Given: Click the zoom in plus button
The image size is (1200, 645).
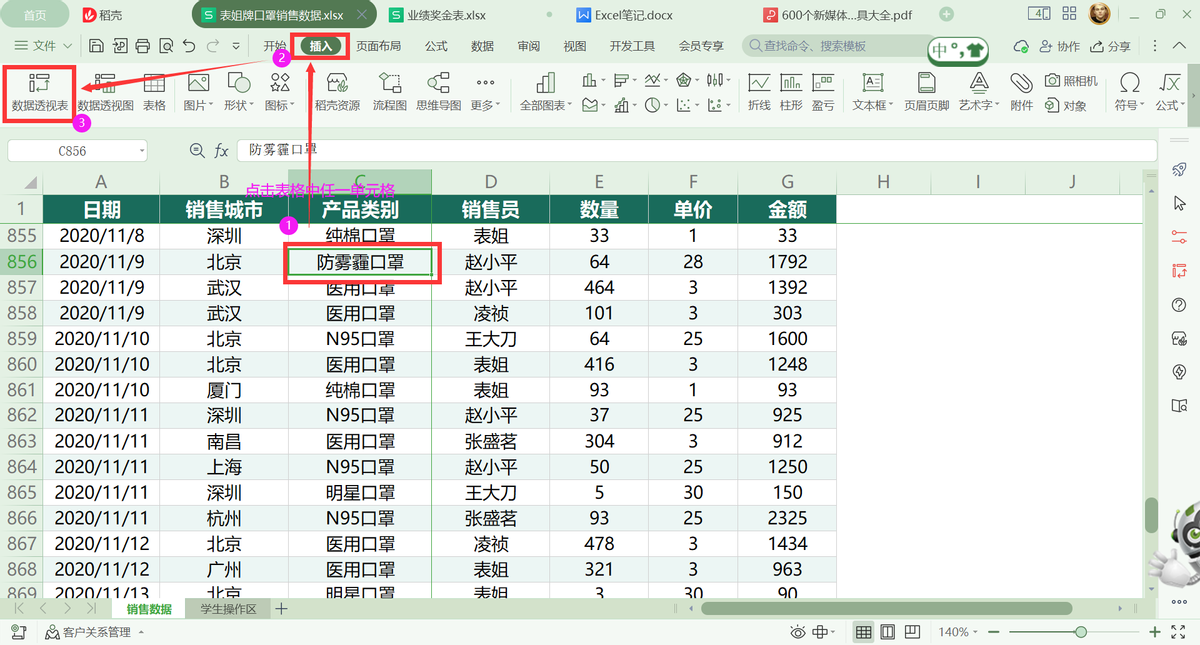Looking at the screenshot, I should [1155, 632].
